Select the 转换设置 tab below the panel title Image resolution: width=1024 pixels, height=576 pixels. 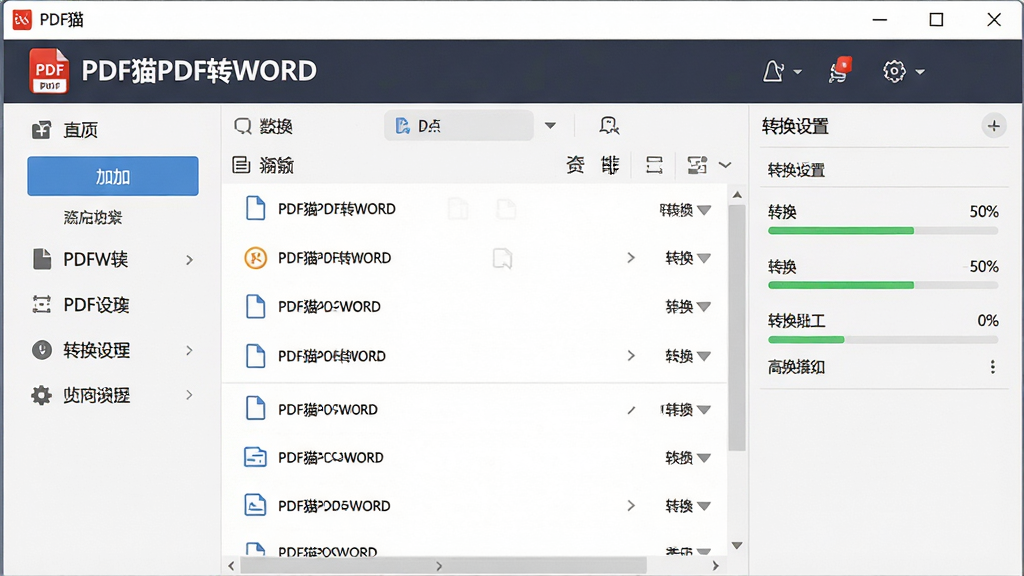tap(796, 170)
